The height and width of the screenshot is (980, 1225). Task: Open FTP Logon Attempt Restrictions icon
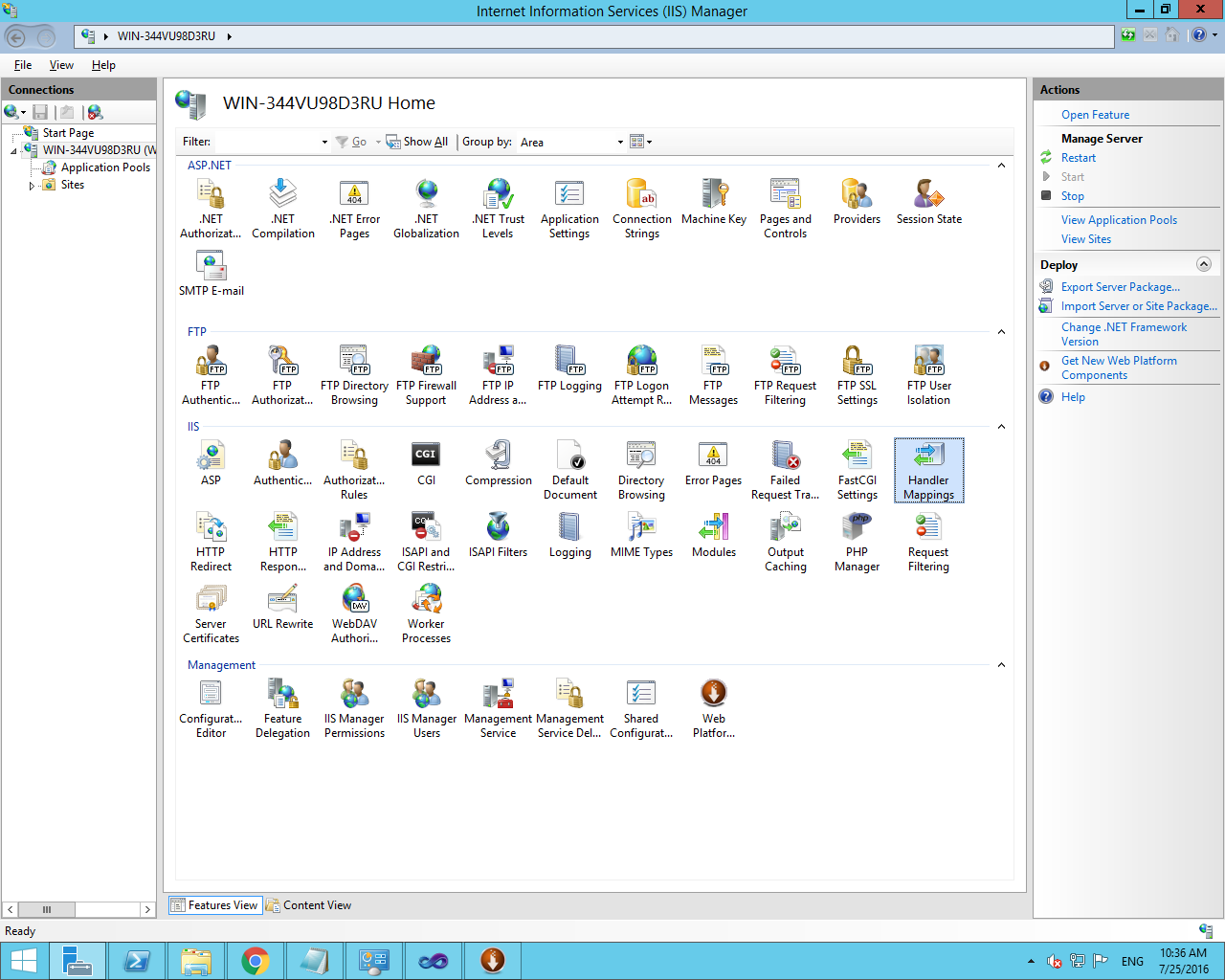click(641, 375)
